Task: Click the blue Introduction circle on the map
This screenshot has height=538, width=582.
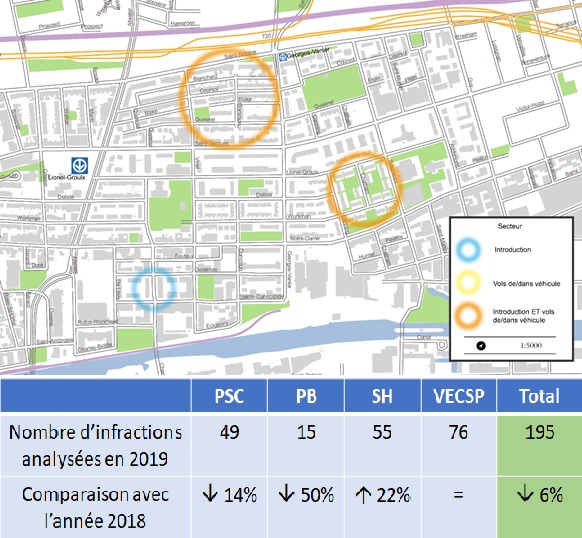Action: (154, 289)
